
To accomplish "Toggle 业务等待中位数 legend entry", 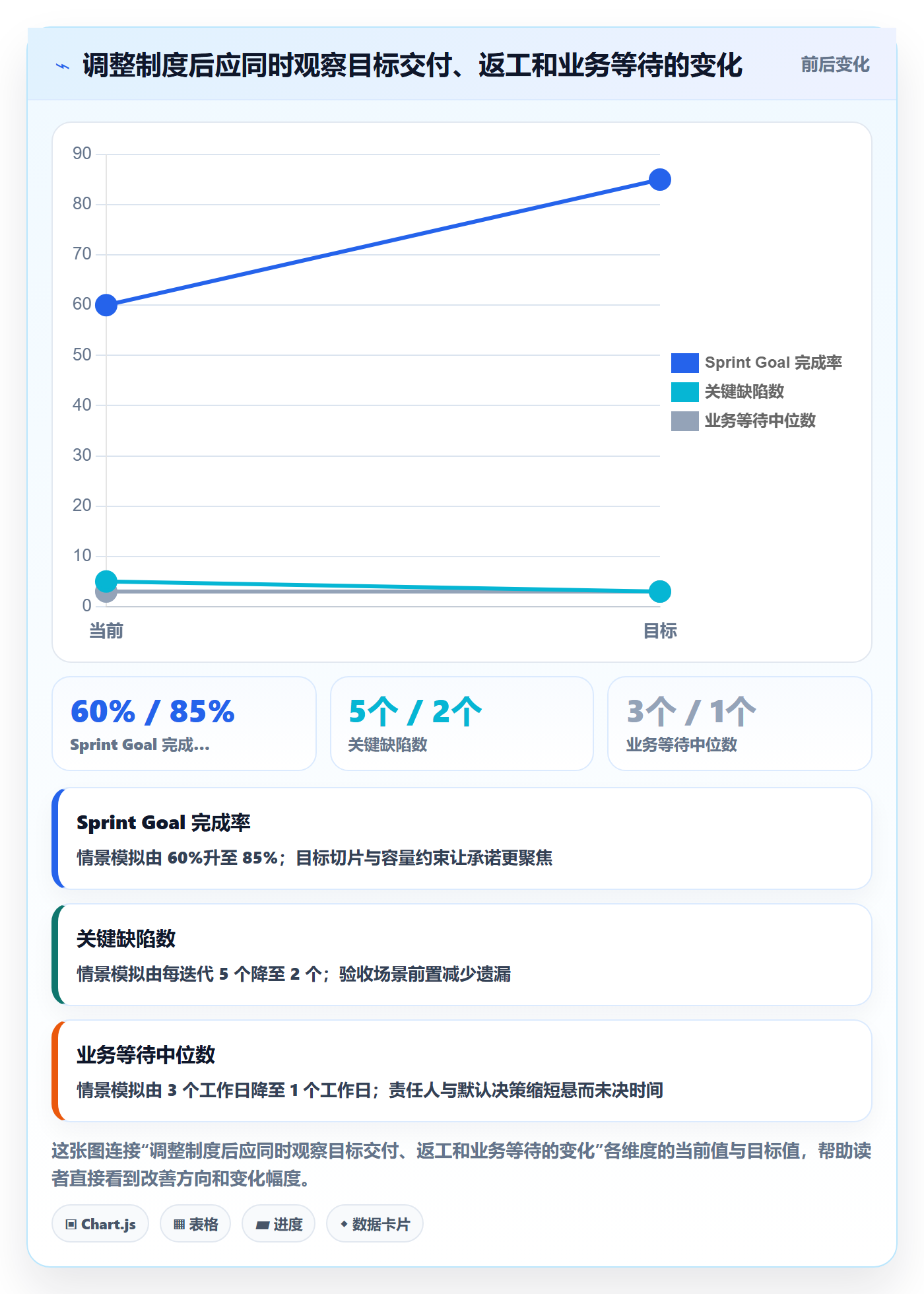I will coord(743,421).
